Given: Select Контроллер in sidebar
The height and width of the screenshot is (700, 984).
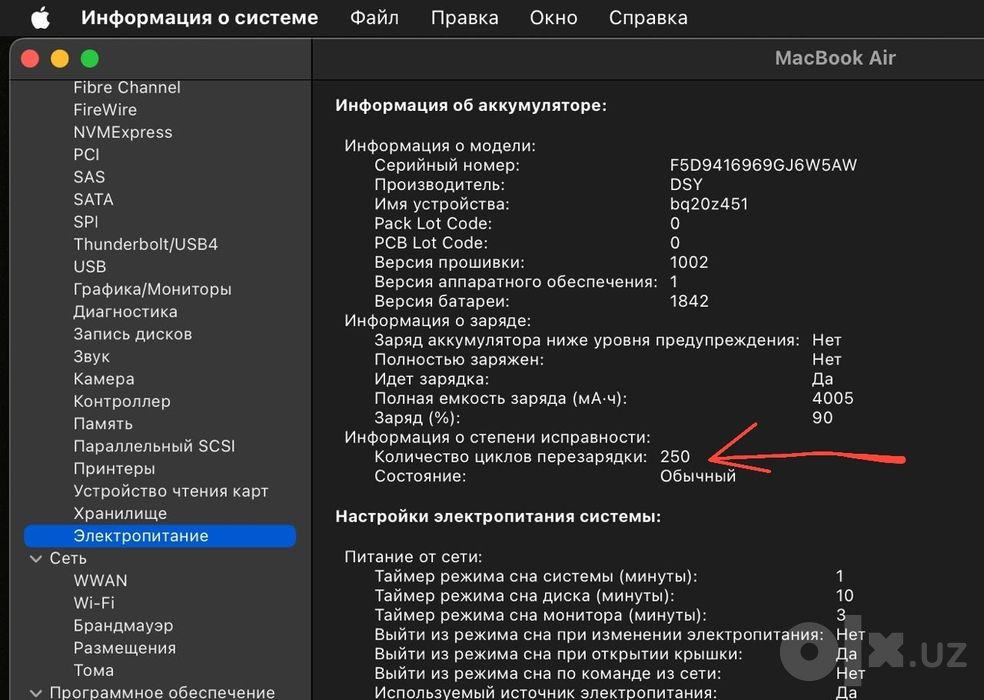Looking at the screenshot, I should [x=122, y=402].
